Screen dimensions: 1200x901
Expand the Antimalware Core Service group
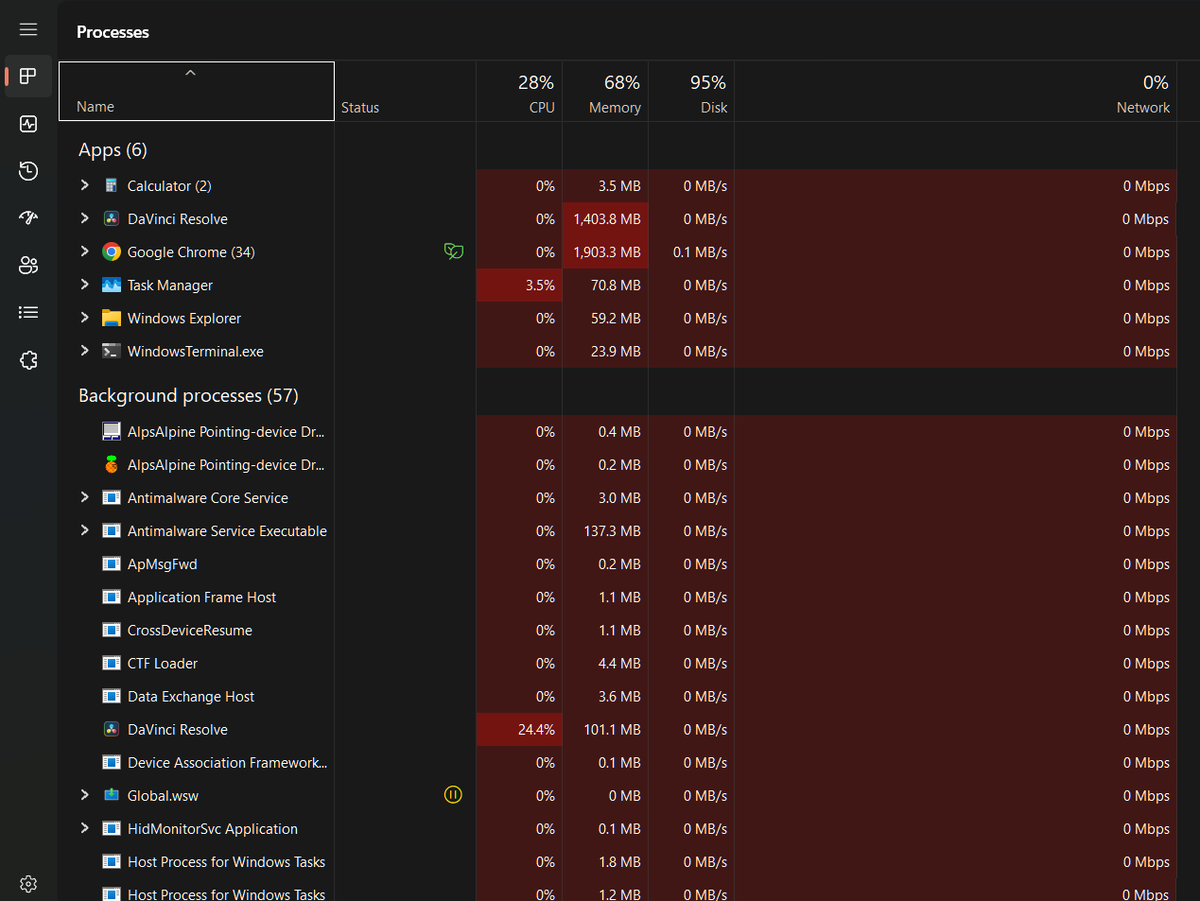tap(84, 497)
